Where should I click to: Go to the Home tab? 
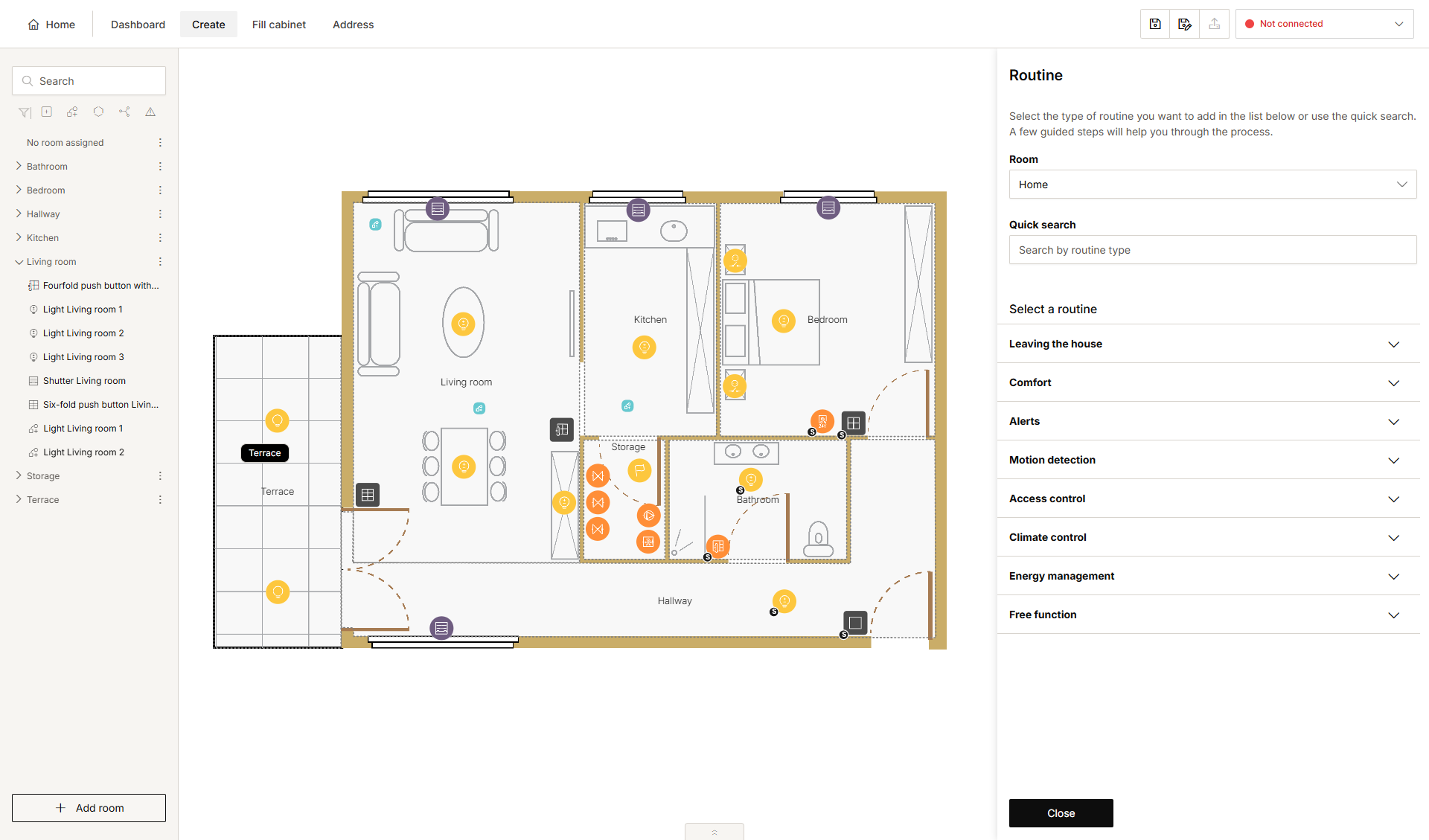pyautogui.click(x=51, y=25)
